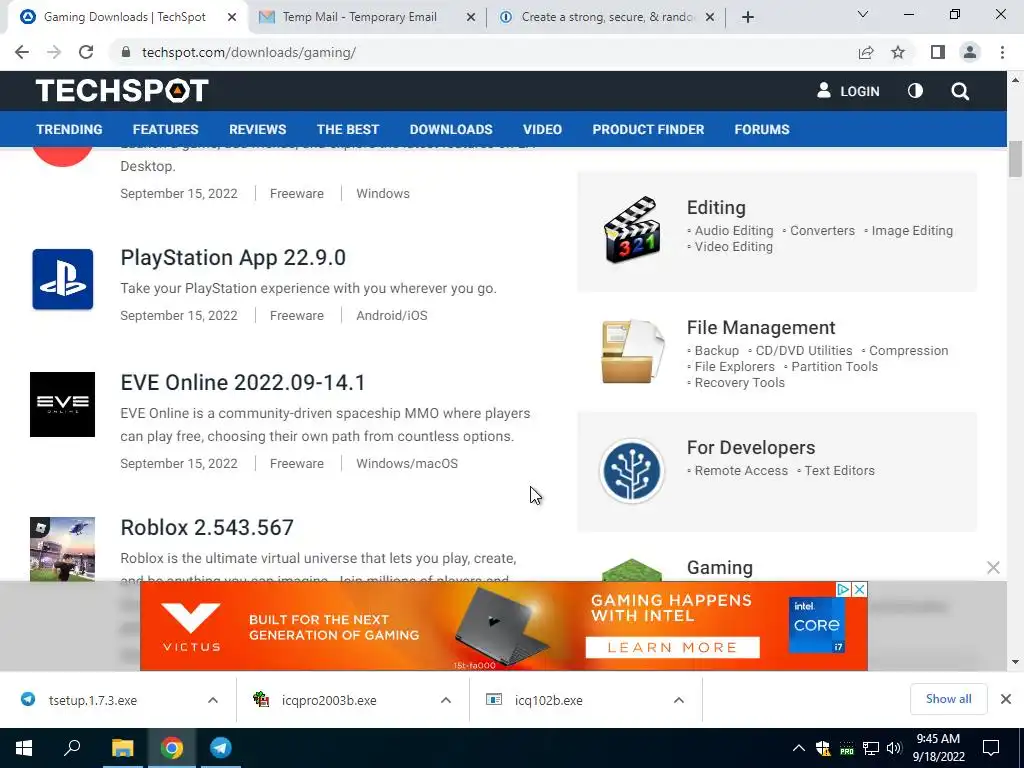Screen dimensions: 1024x768
Task: Open File Explorer from the taskbar
Action: click(x=122, y=748)
